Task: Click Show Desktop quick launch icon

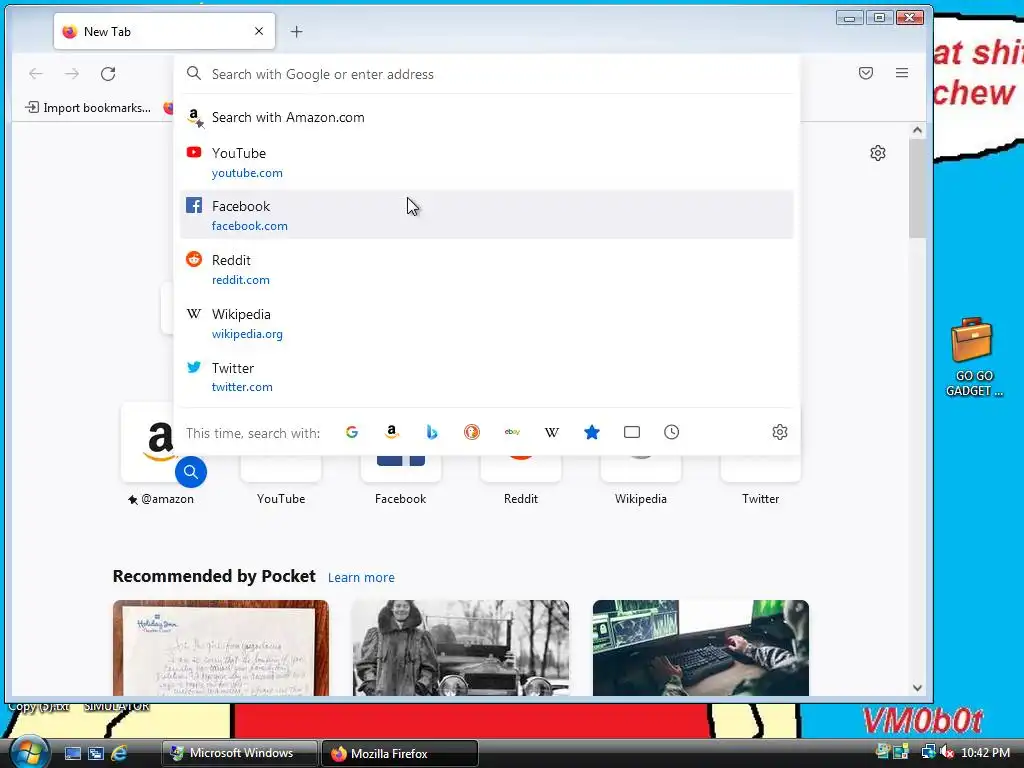Action: [x=72, y=754]
